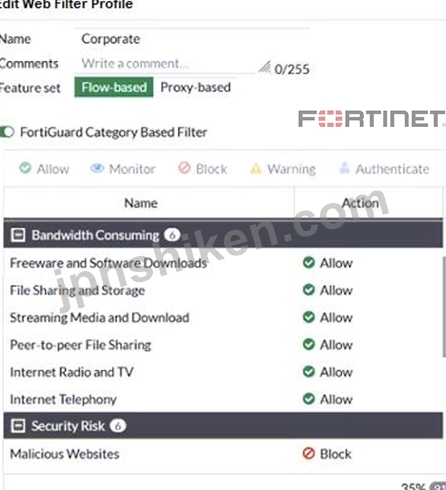Collapse the Security Risk category group
446x490 pixels.
click(x=18, y=426)
